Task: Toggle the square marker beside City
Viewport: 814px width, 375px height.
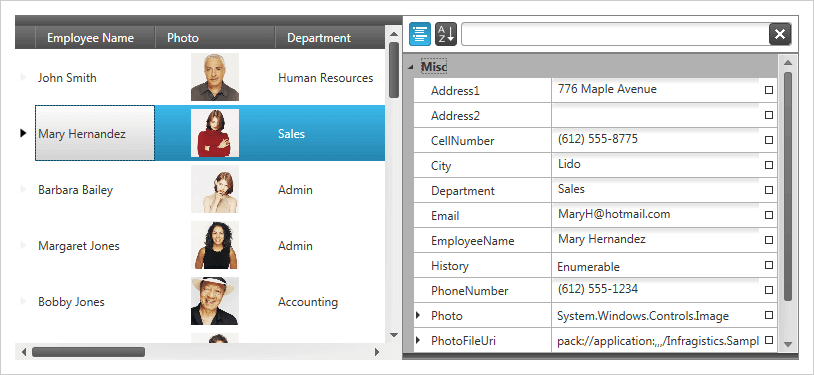Action: coord(769,165)
